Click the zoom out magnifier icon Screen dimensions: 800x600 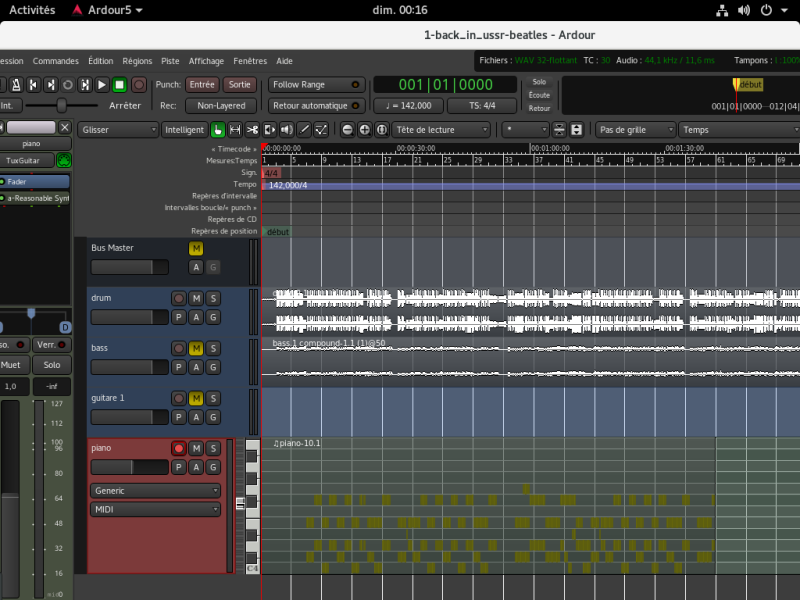[x=347, y=130]
